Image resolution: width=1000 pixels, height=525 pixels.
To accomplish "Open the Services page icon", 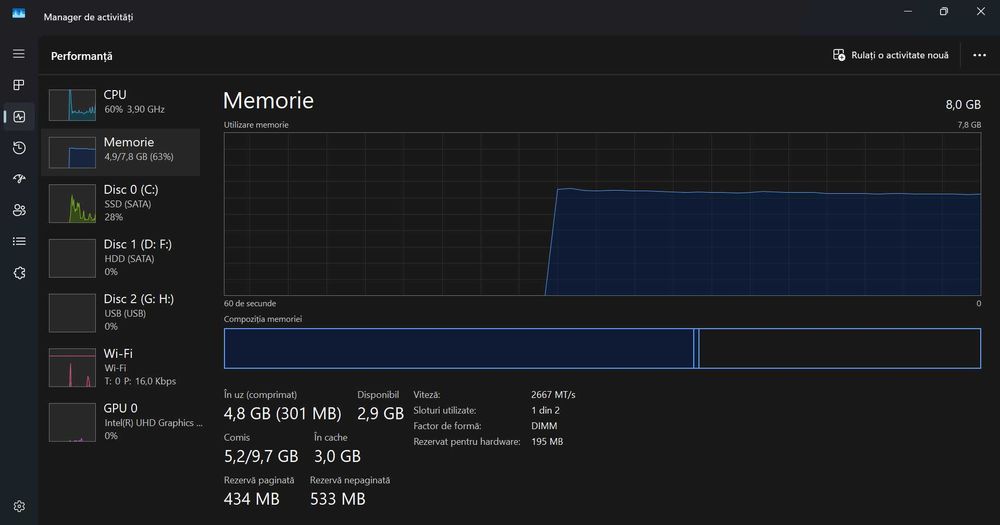I will coord(19,273).
